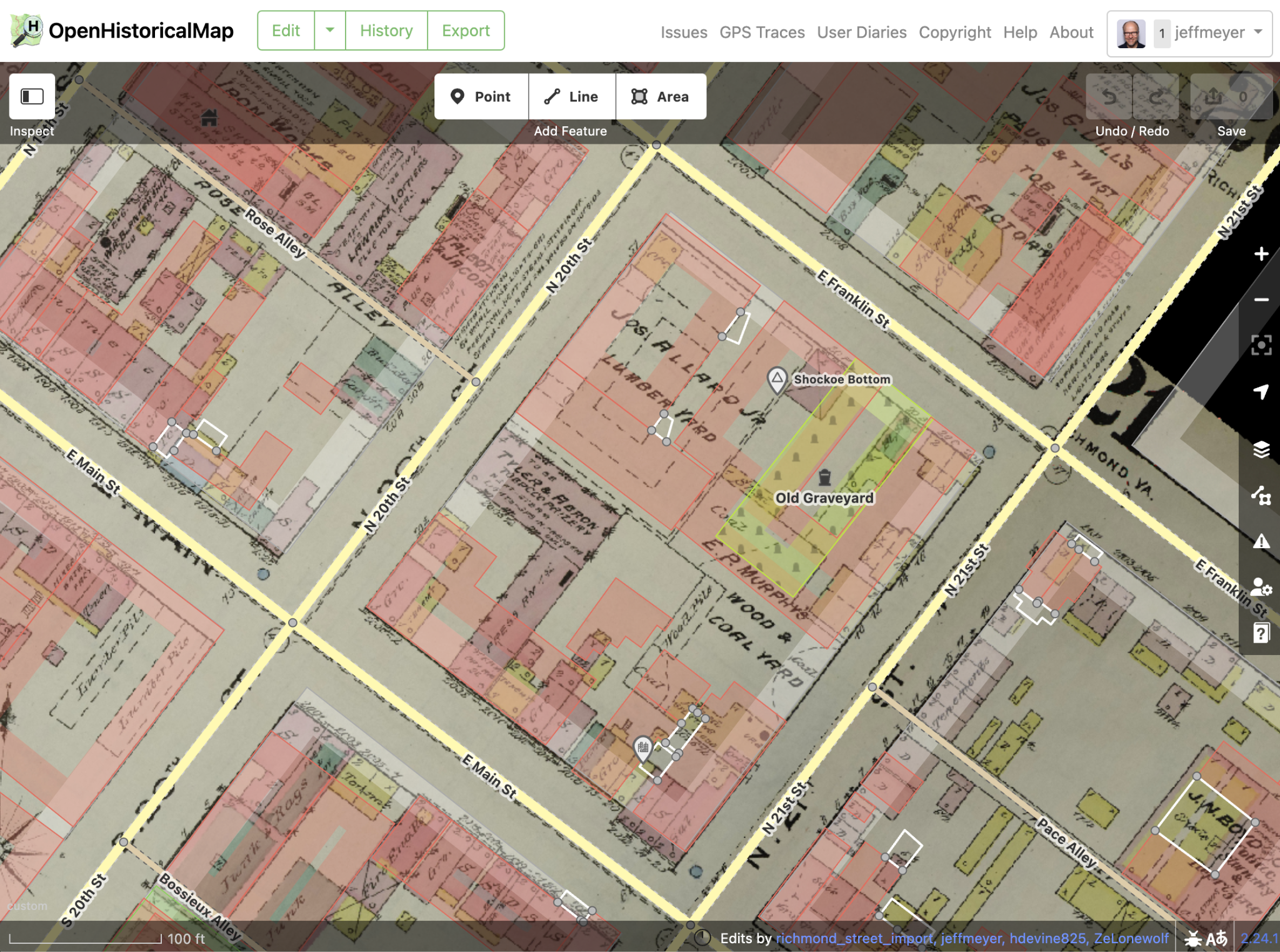Open the Preferences user-gear icon
This screenshot has height=952, width=1280.
click(1261, 588)
